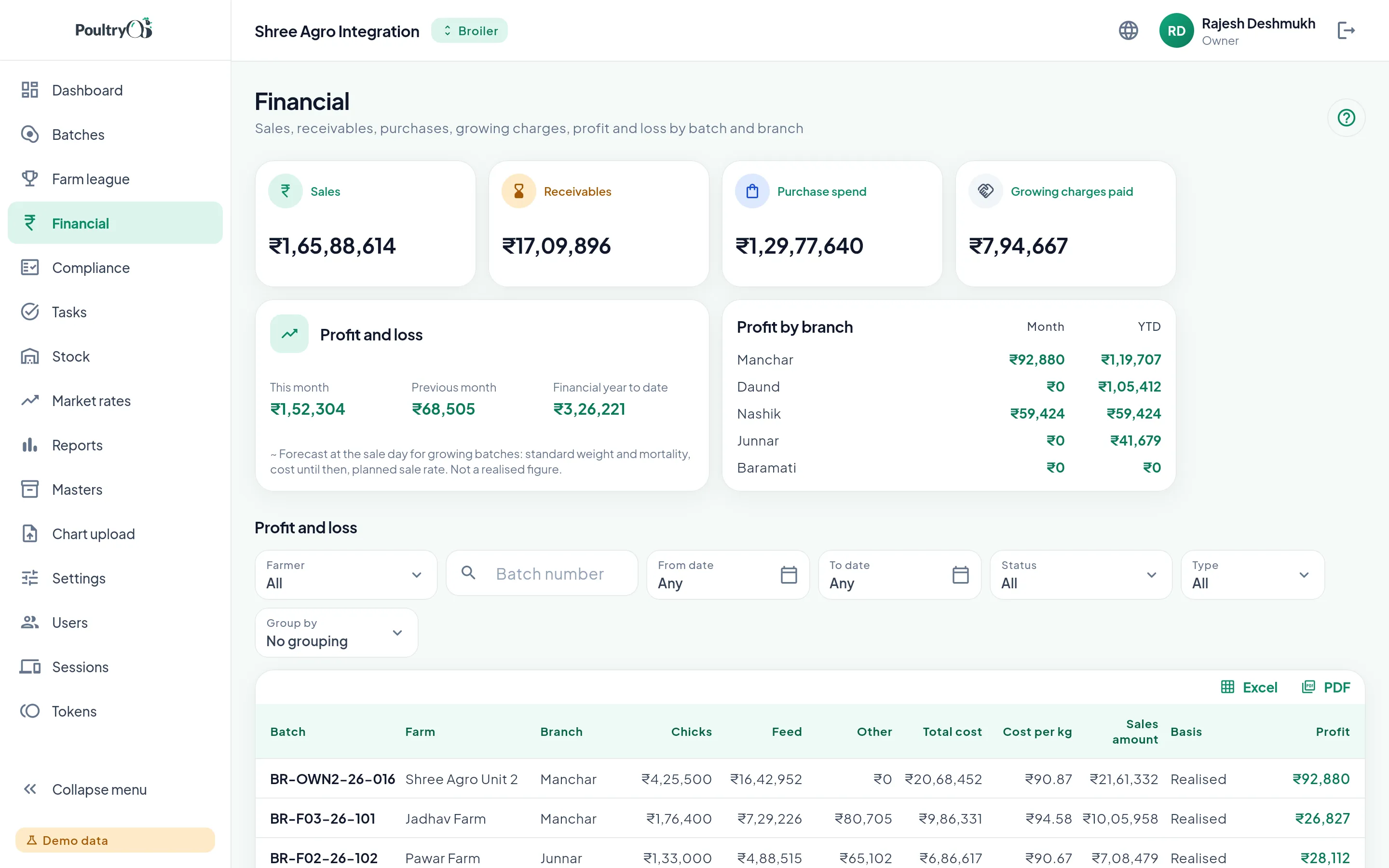Select the Financial menu item
Screen dimensions: 1389x868
(x=115, y=223)
